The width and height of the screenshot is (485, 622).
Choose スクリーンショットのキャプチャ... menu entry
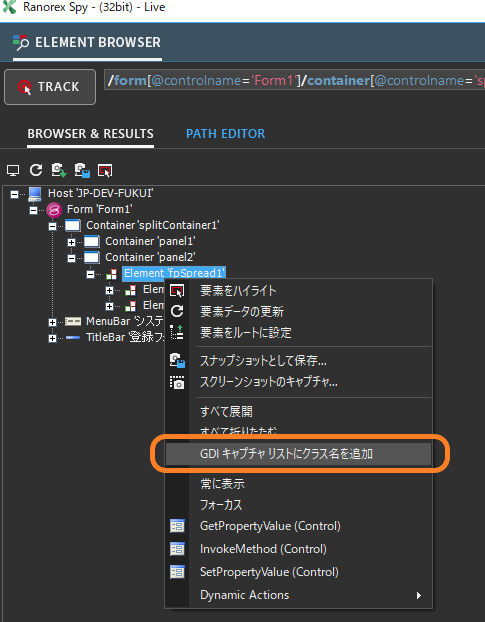299,382
